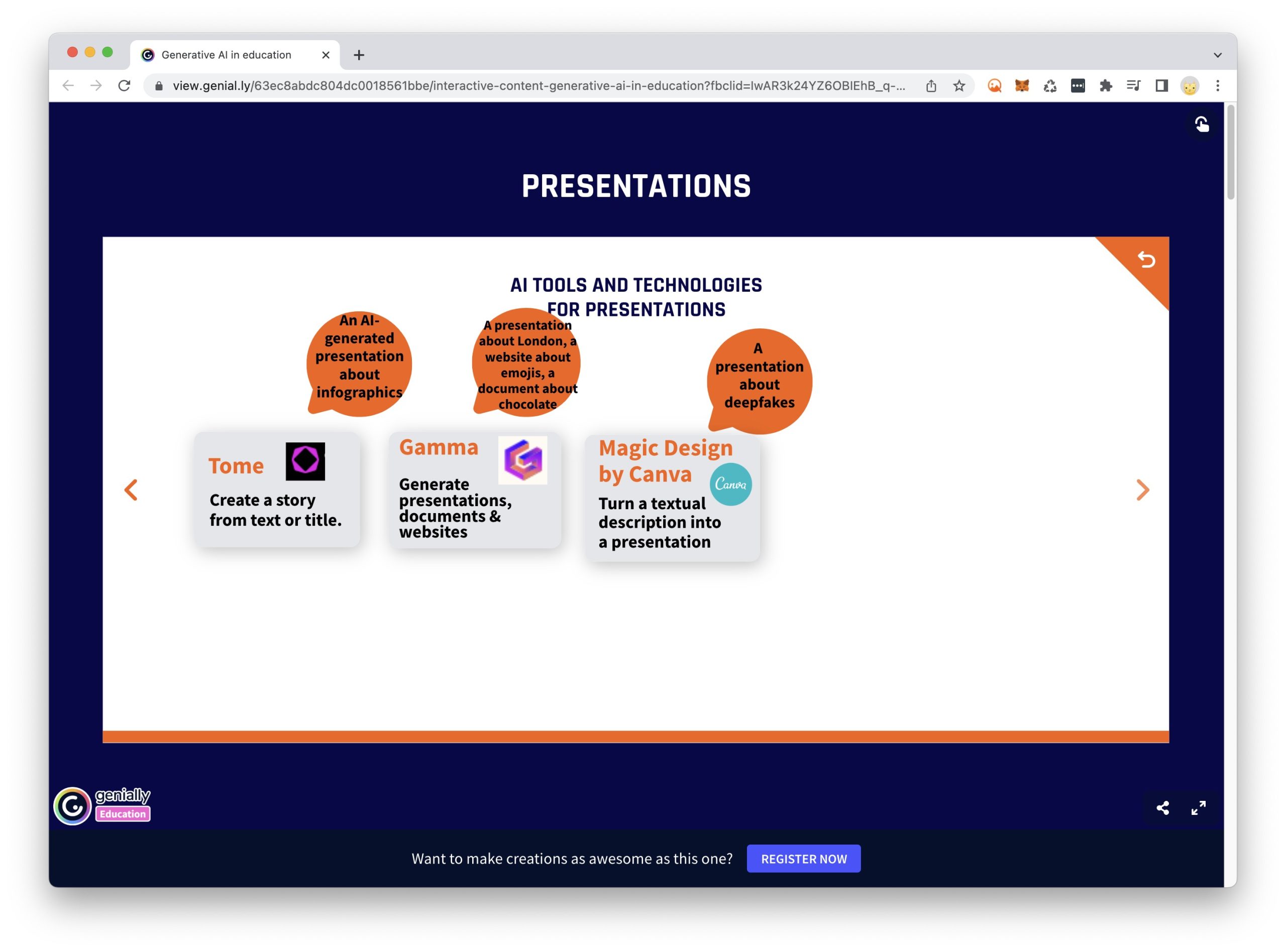
Task: Bookmark this page with star icon
Action: (x=958, y=86)
